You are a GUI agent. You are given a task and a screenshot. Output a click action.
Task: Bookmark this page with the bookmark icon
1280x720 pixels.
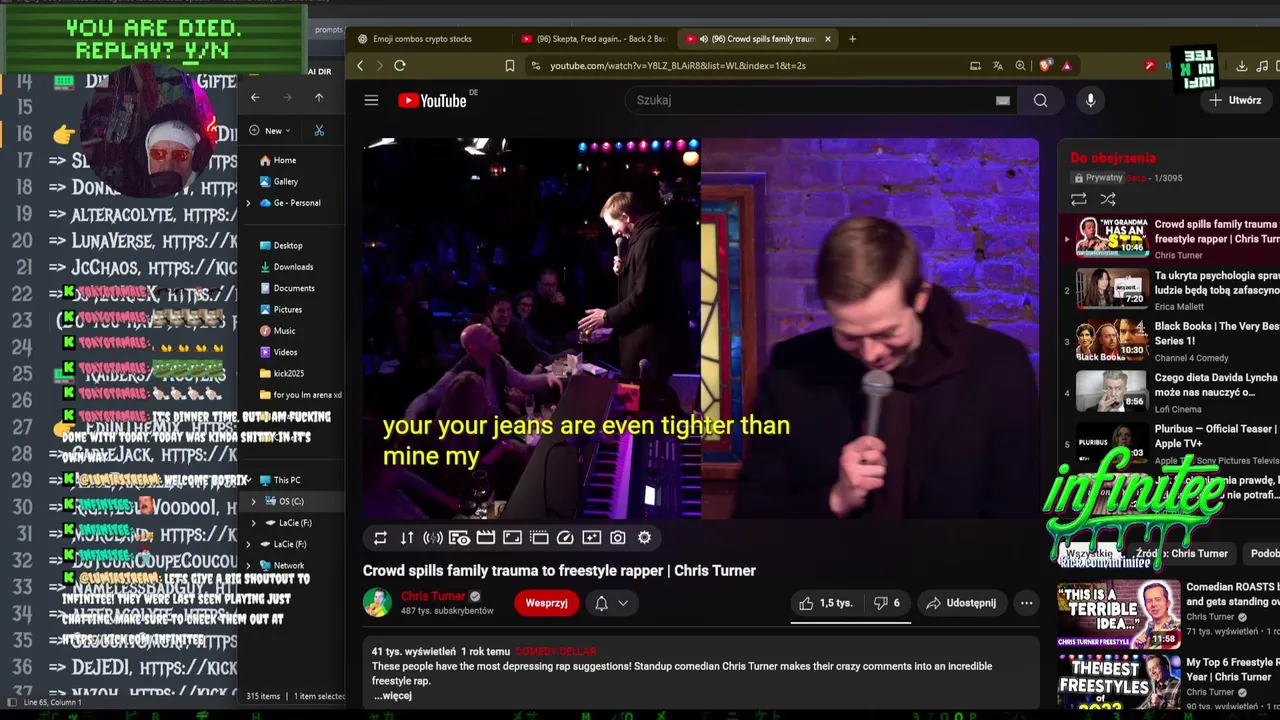[509, 66]
